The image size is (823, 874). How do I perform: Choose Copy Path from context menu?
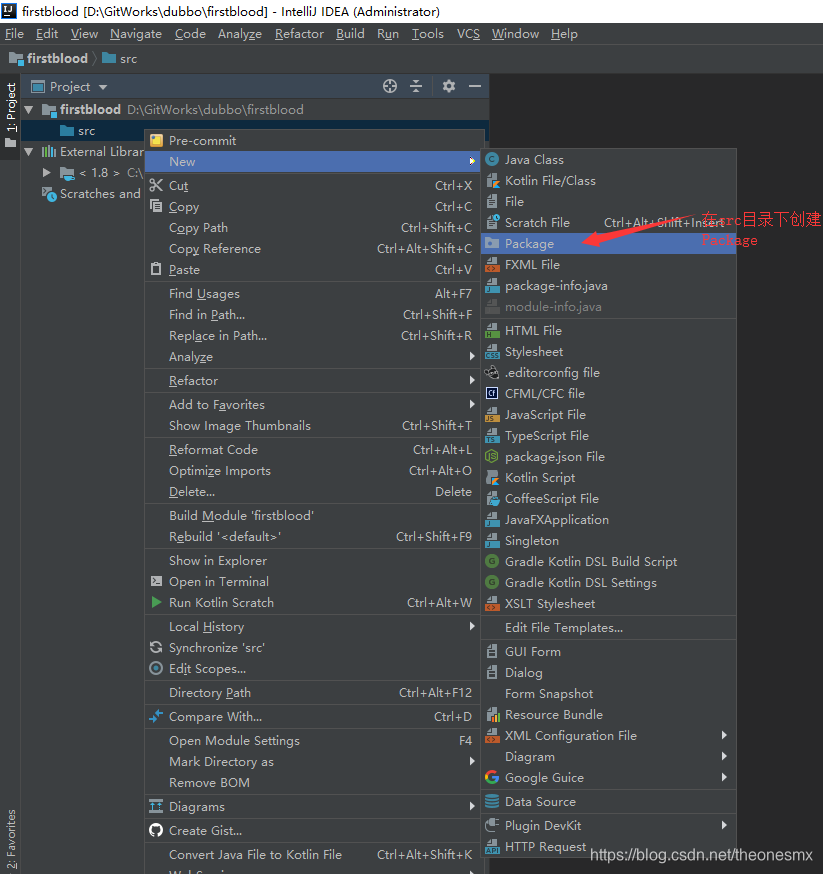pyautogui.click(x=312, y=227)
